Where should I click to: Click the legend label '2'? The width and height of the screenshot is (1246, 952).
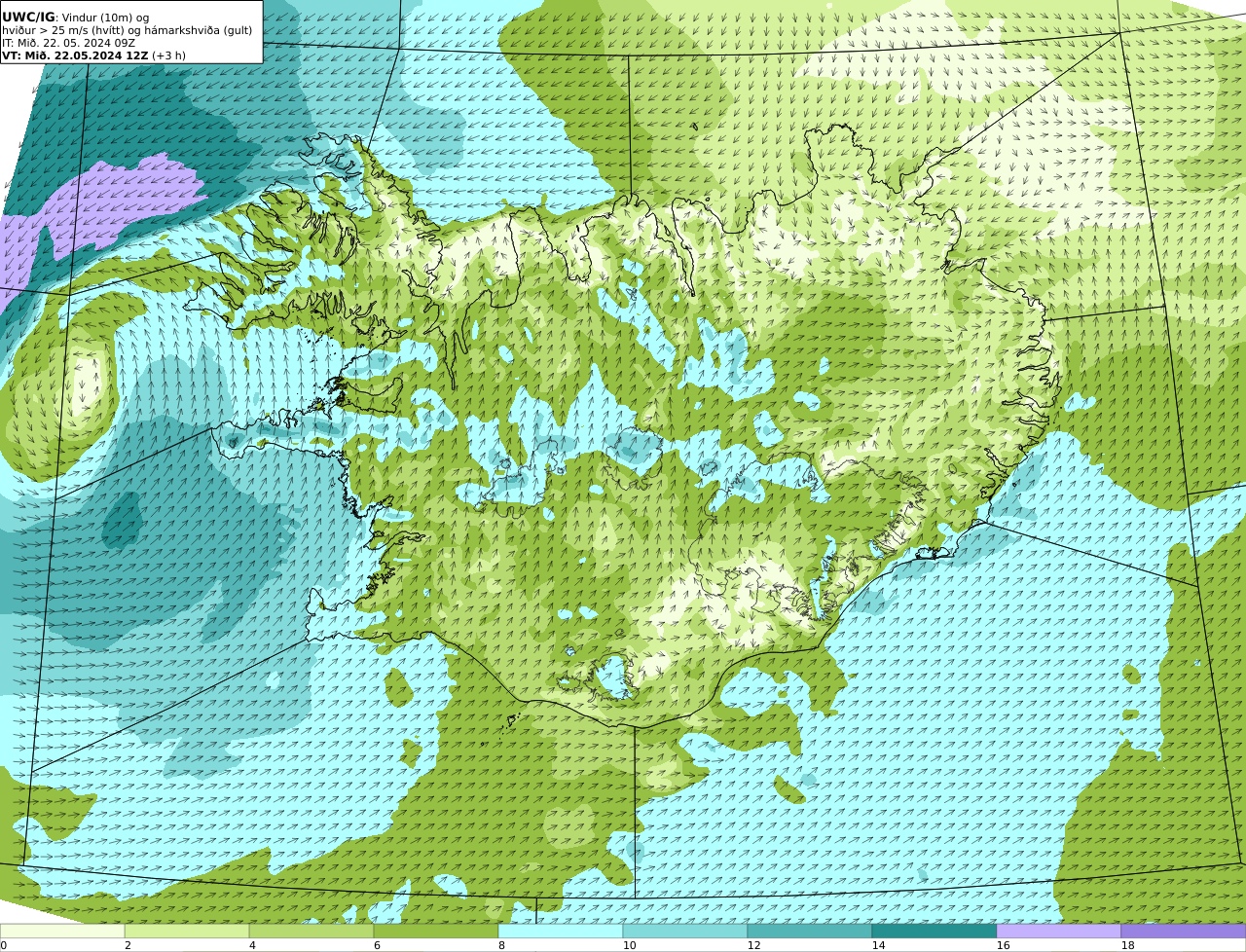128,945
